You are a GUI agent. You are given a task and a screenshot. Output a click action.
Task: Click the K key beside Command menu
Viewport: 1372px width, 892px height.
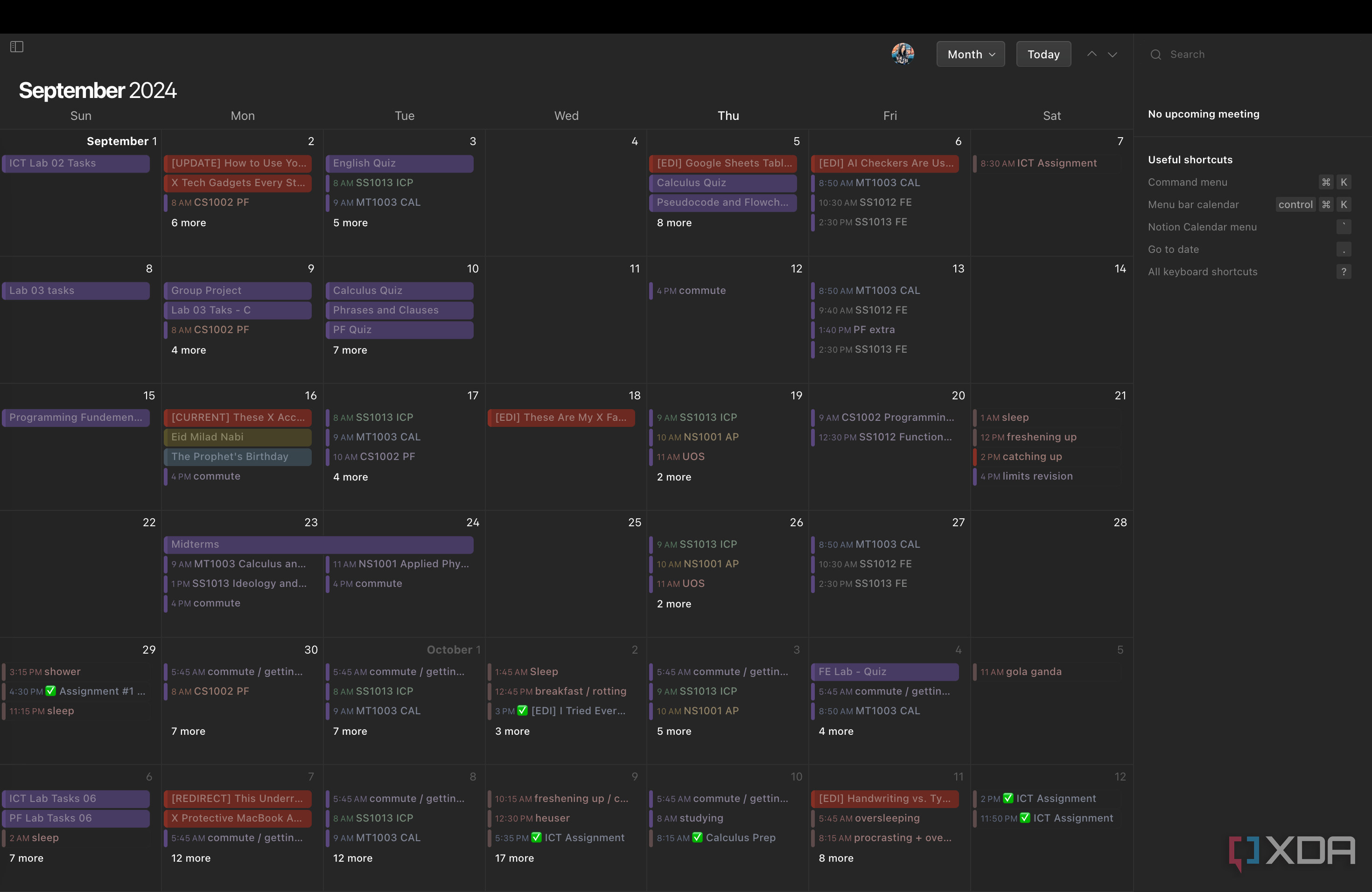1343,182
